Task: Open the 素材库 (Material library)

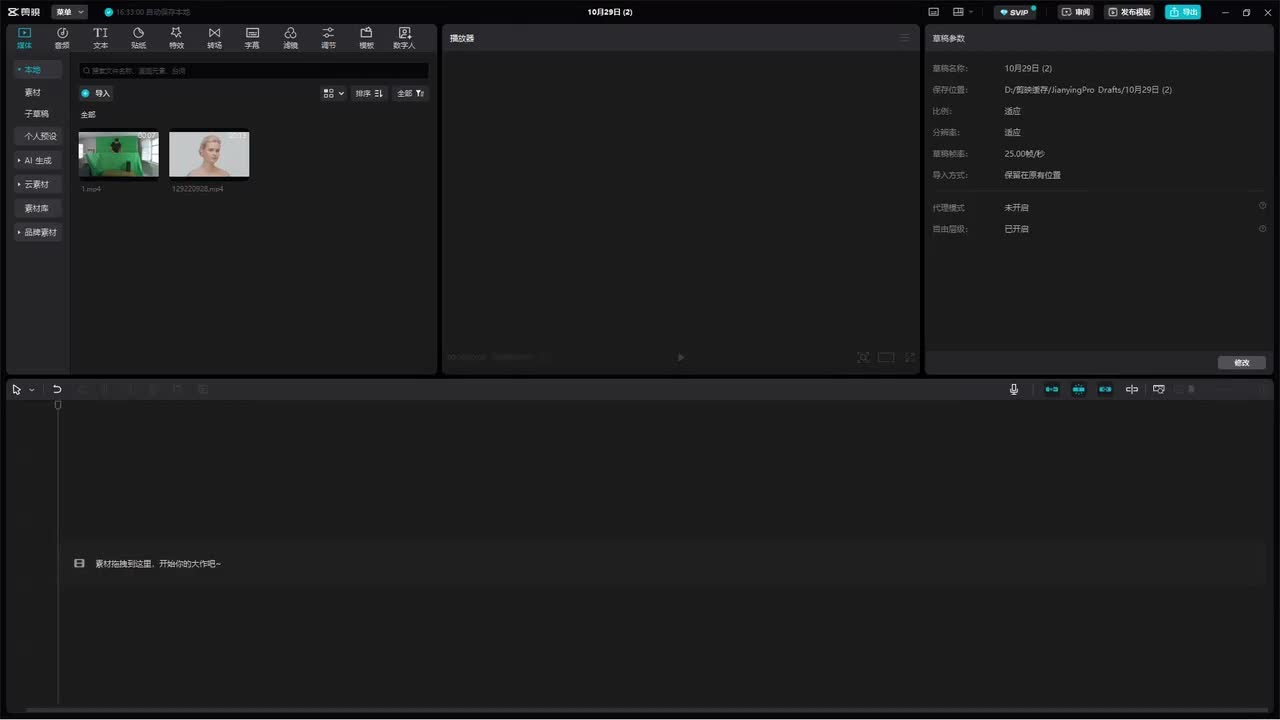Action: tap(38, 208)
